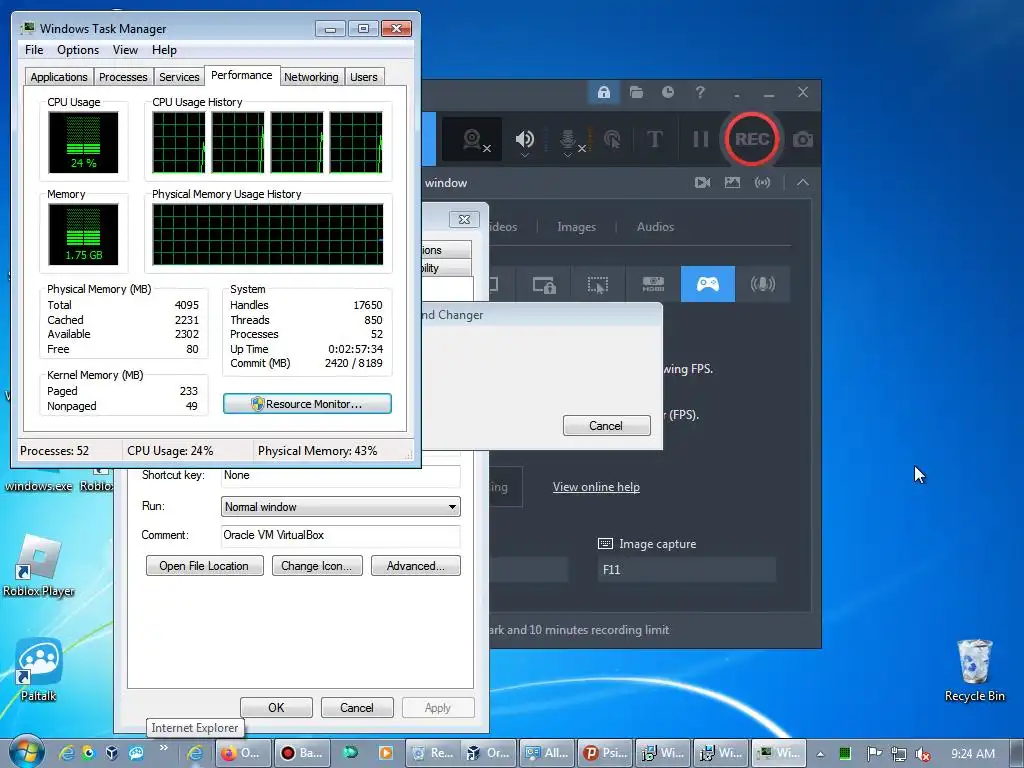Viewport: 1024px width, 768px height.
Task: Click the Shortcut key field showing None
Action: pyautogui.click(x=340, y=475)
